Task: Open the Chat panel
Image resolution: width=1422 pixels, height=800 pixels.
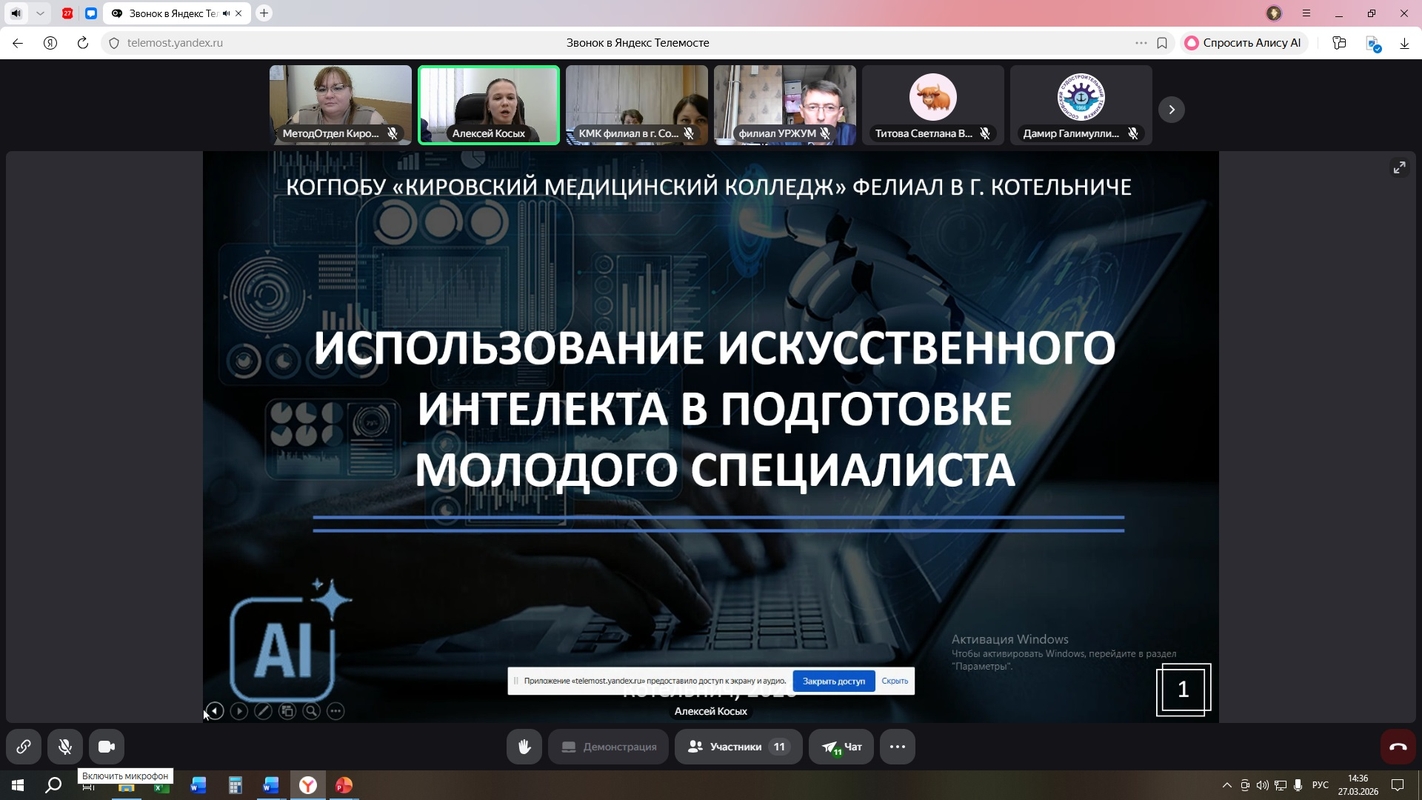Action: [x=842, y=747]
